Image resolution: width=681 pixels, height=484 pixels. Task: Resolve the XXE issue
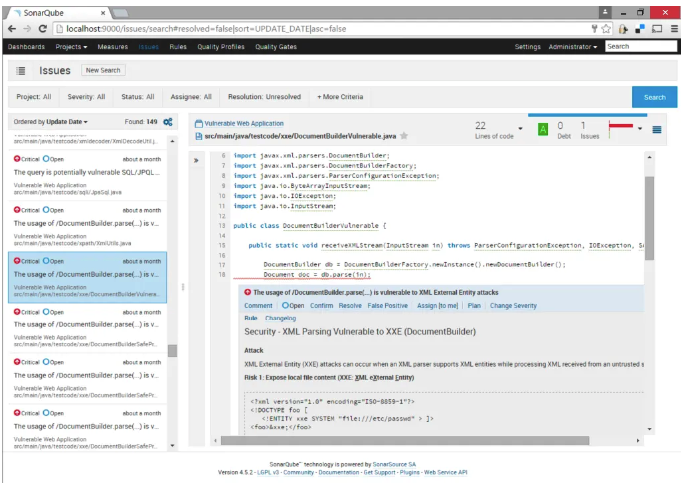pos(350,306)
